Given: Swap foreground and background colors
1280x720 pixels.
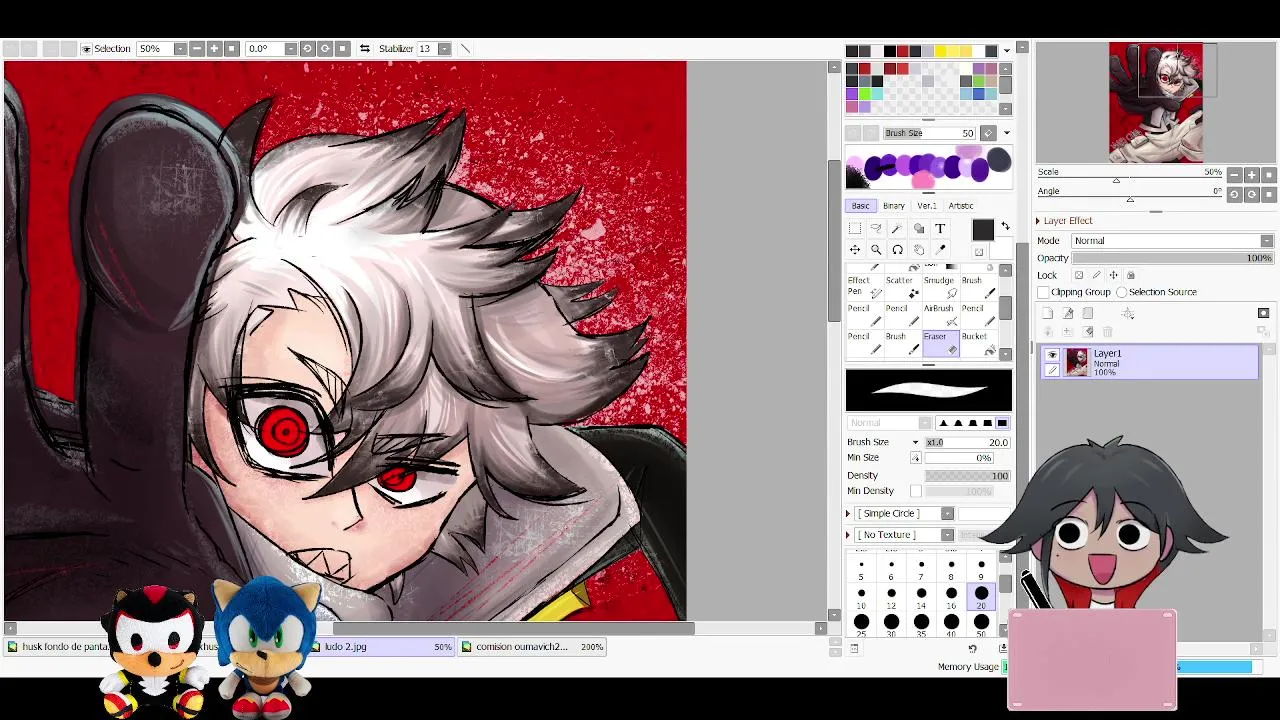Looking at the screenshot, I should pos(1005,227).
